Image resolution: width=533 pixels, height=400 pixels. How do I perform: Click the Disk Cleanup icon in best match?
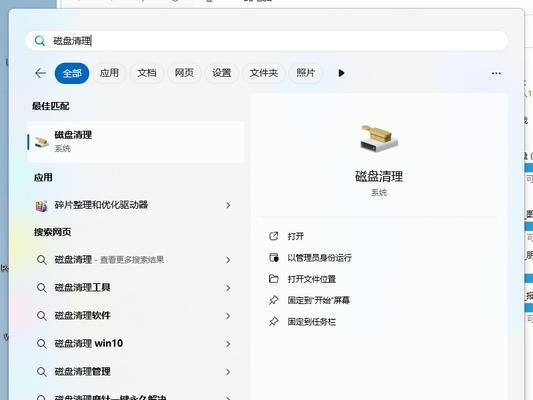(42, 142)
